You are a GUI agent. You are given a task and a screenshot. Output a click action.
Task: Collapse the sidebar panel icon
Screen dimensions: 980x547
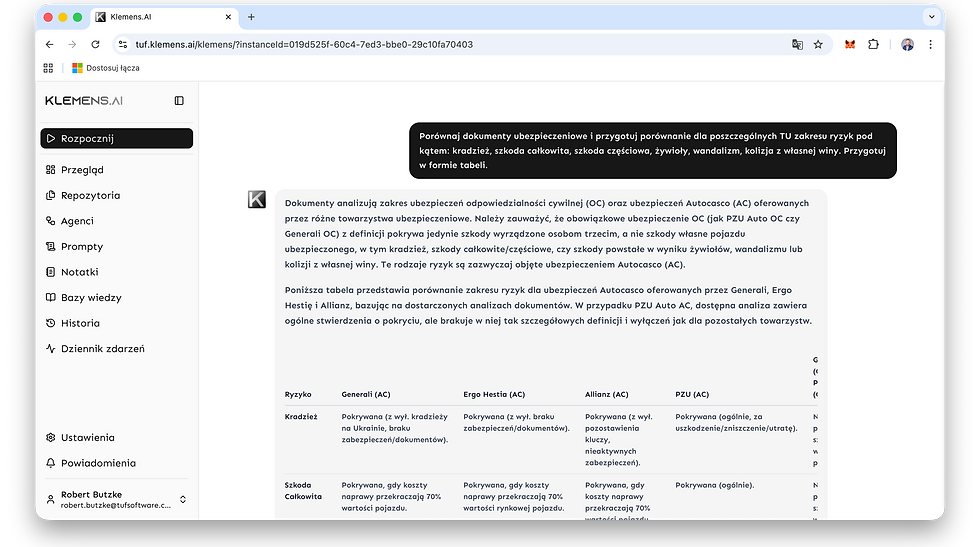tap(179, 101)
